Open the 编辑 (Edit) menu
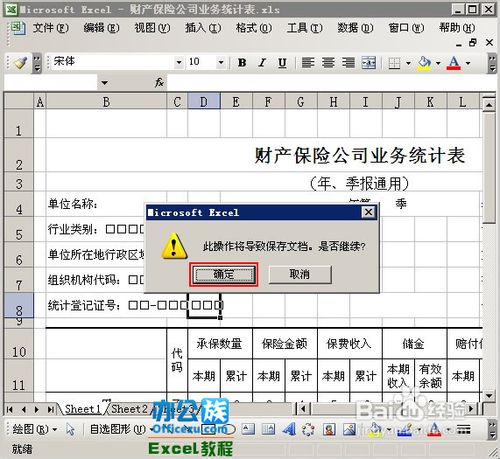Screen dimensions: 500x459 pos(101,28)
